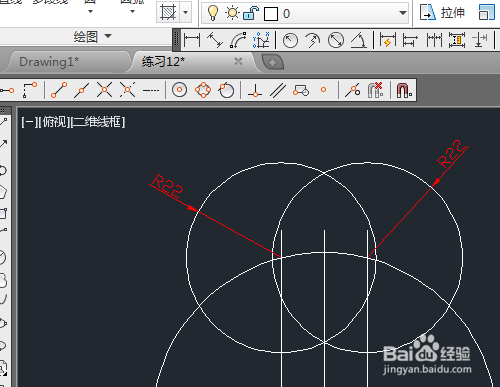The height and width of the screenshot is (387, 500).
Task: Choose the Nearest object snap
Action: tap(353, 90)
